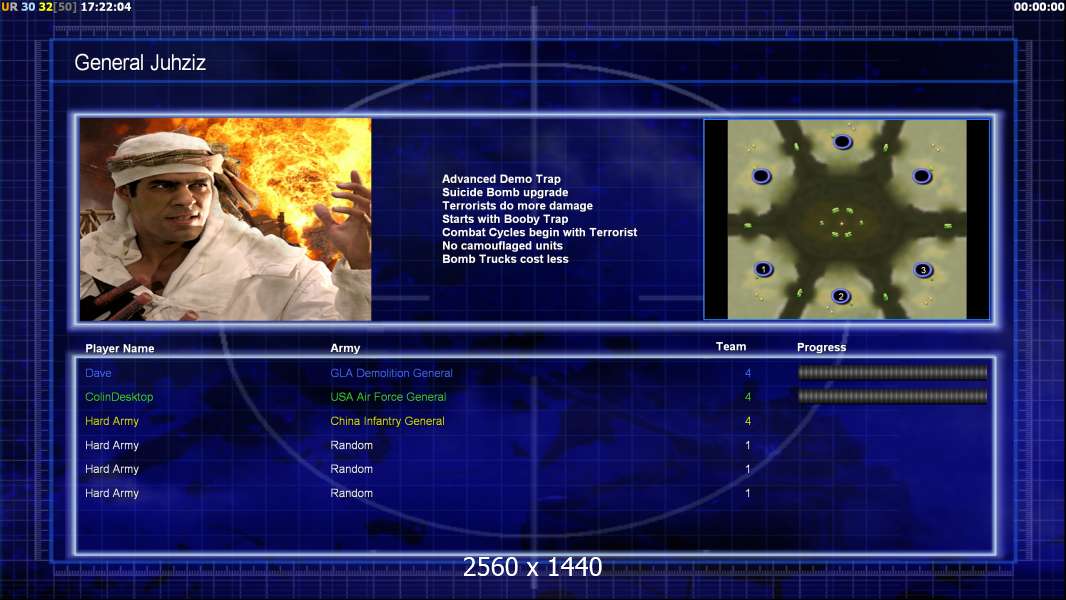Image resolution: width=1066 pixels, height=600 pixels.
Task: Click the 00:00:00 timer readout
Action: tap(1039, 7)
